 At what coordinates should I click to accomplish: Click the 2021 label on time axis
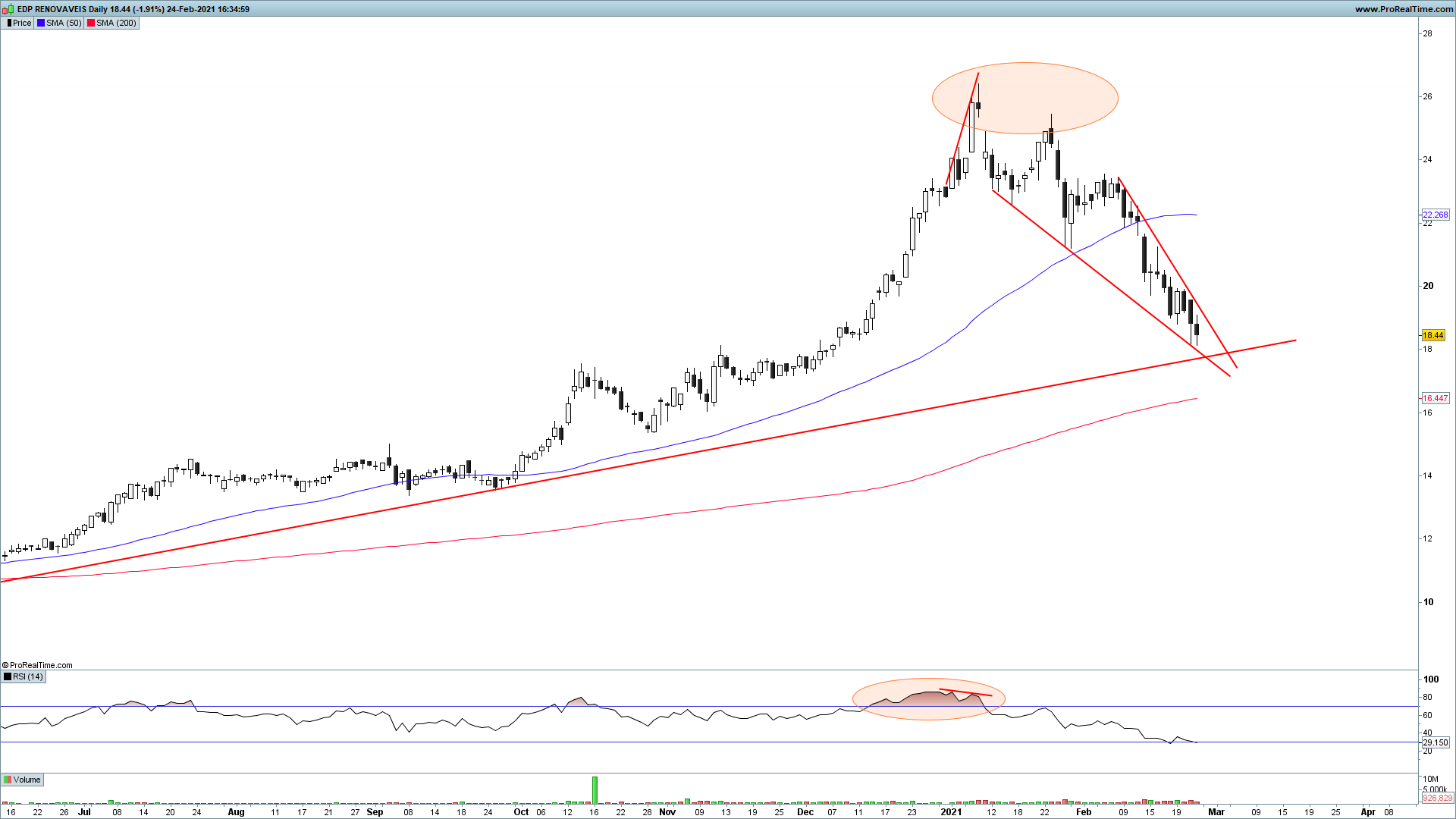pyautogui.click(x=950, y=811)
